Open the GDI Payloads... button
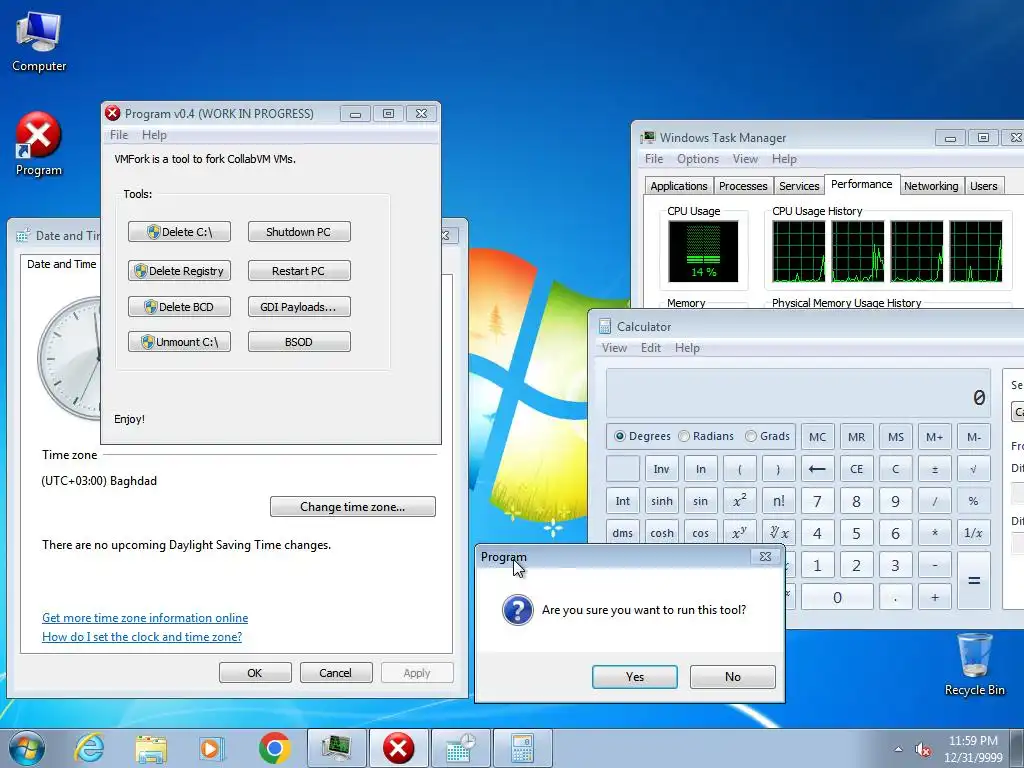Image resolution: width=1024 pixels, height=768 pixels. (x=299, y=306)
